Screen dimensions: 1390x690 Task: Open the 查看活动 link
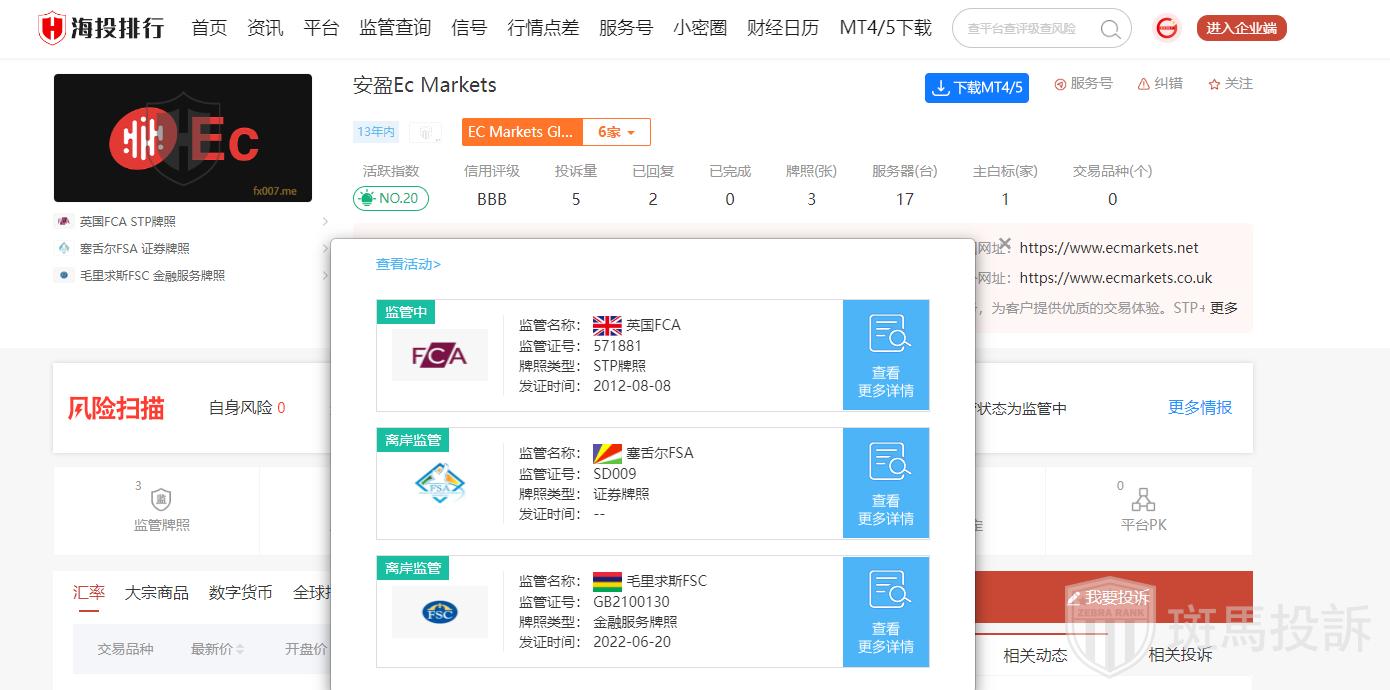point(408,264)
